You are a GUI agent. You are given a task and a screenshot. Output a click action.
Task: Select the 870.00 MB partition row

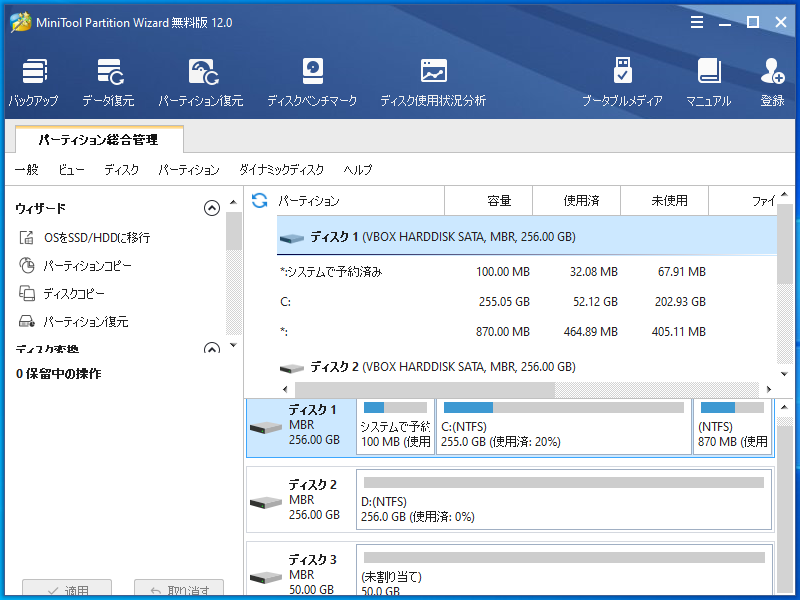(527, 332)
